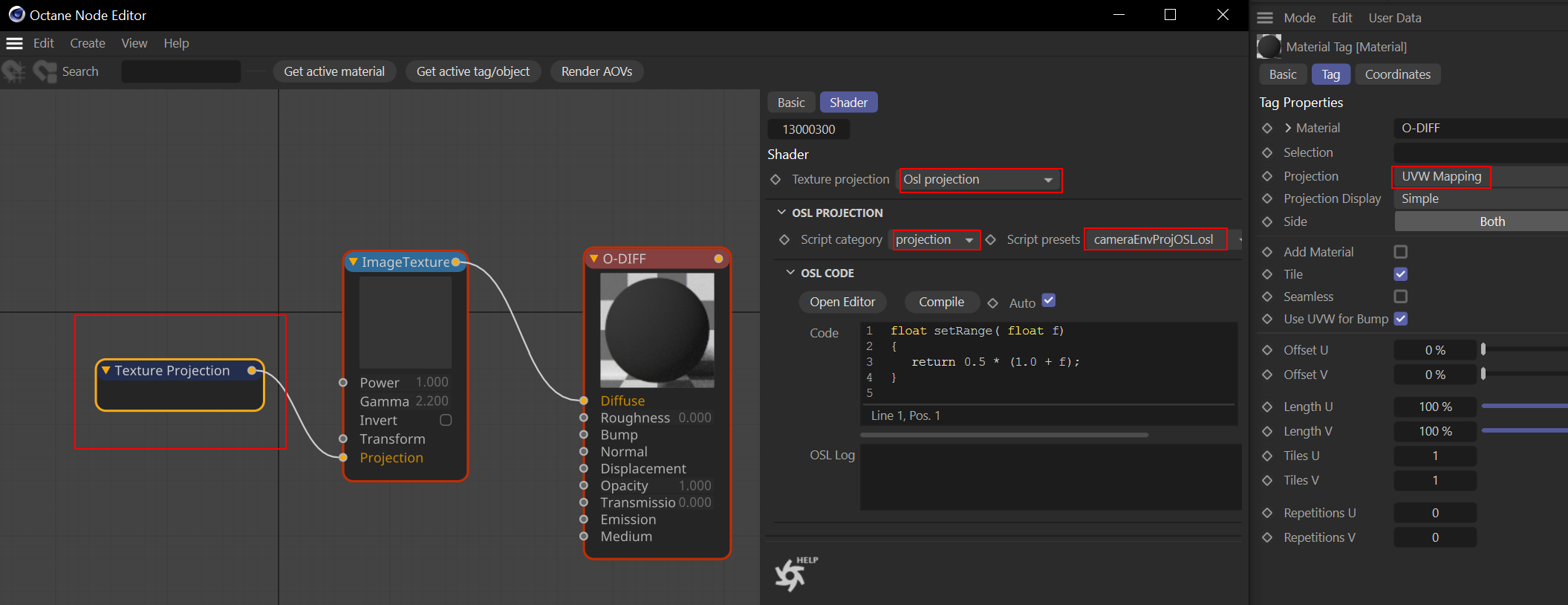Switch to the Coordinates tab
This screenshot has height=605, width=1568.
tap(1398, 74)
